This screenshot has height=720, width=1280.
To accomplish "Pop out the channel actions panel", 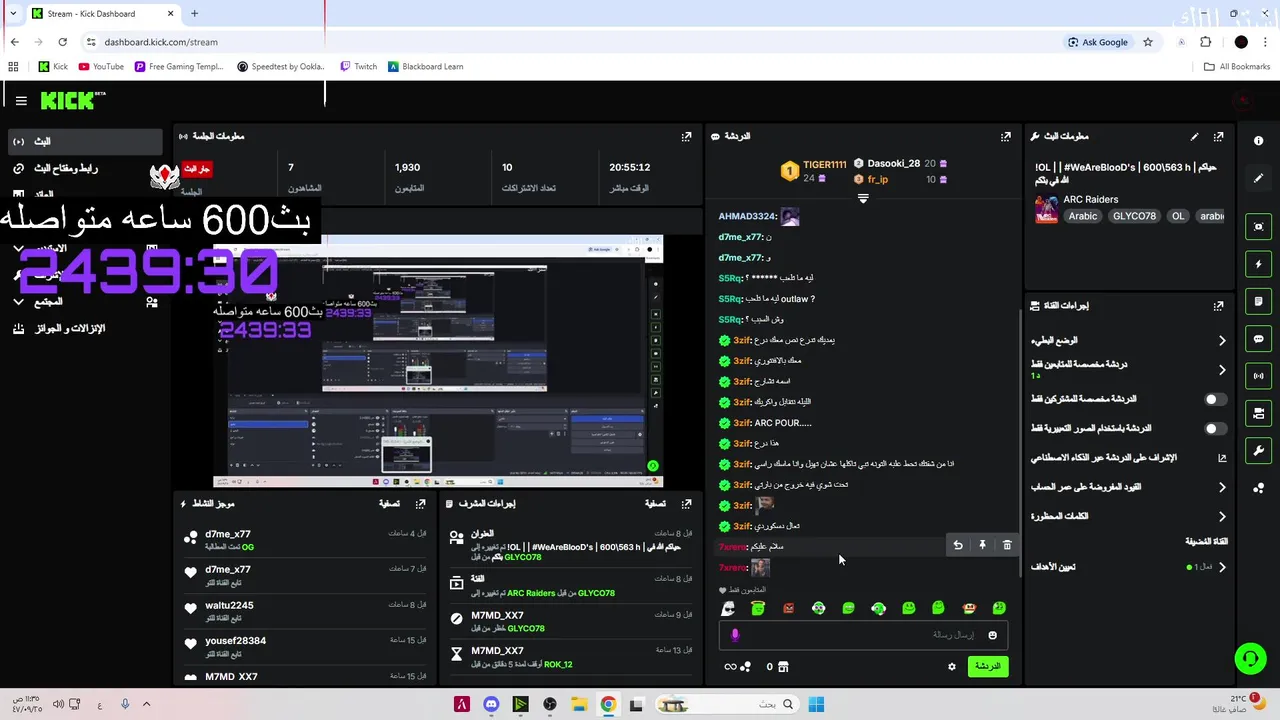I will (1218, 306).
